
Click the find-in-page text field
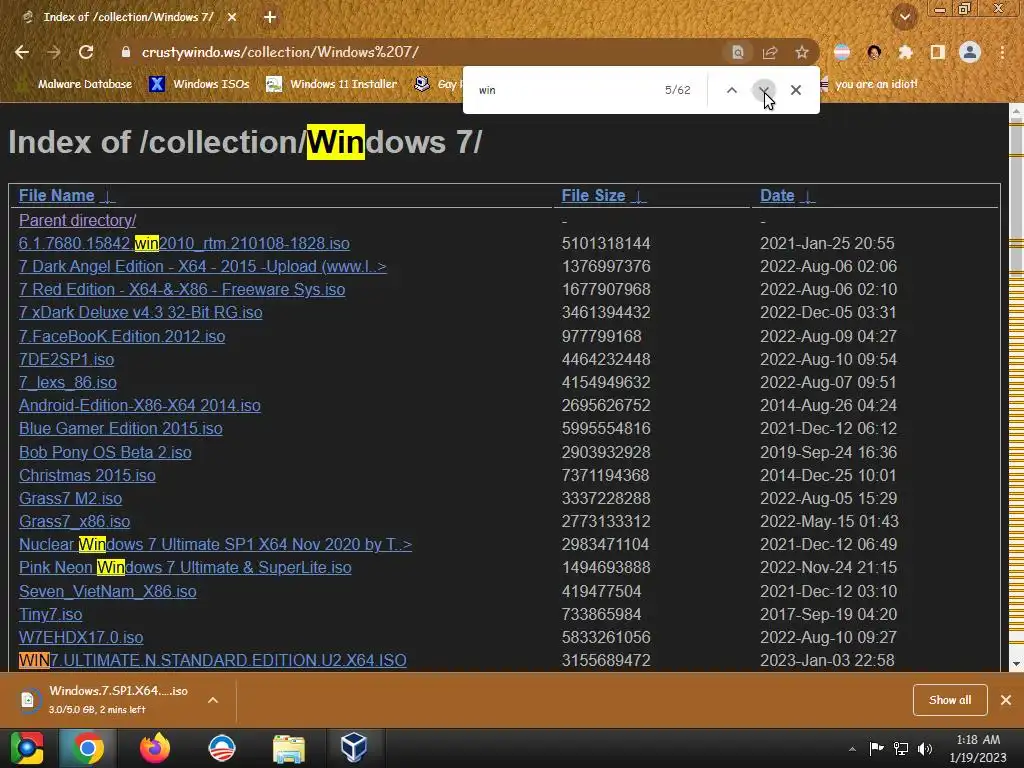(565, 90)
